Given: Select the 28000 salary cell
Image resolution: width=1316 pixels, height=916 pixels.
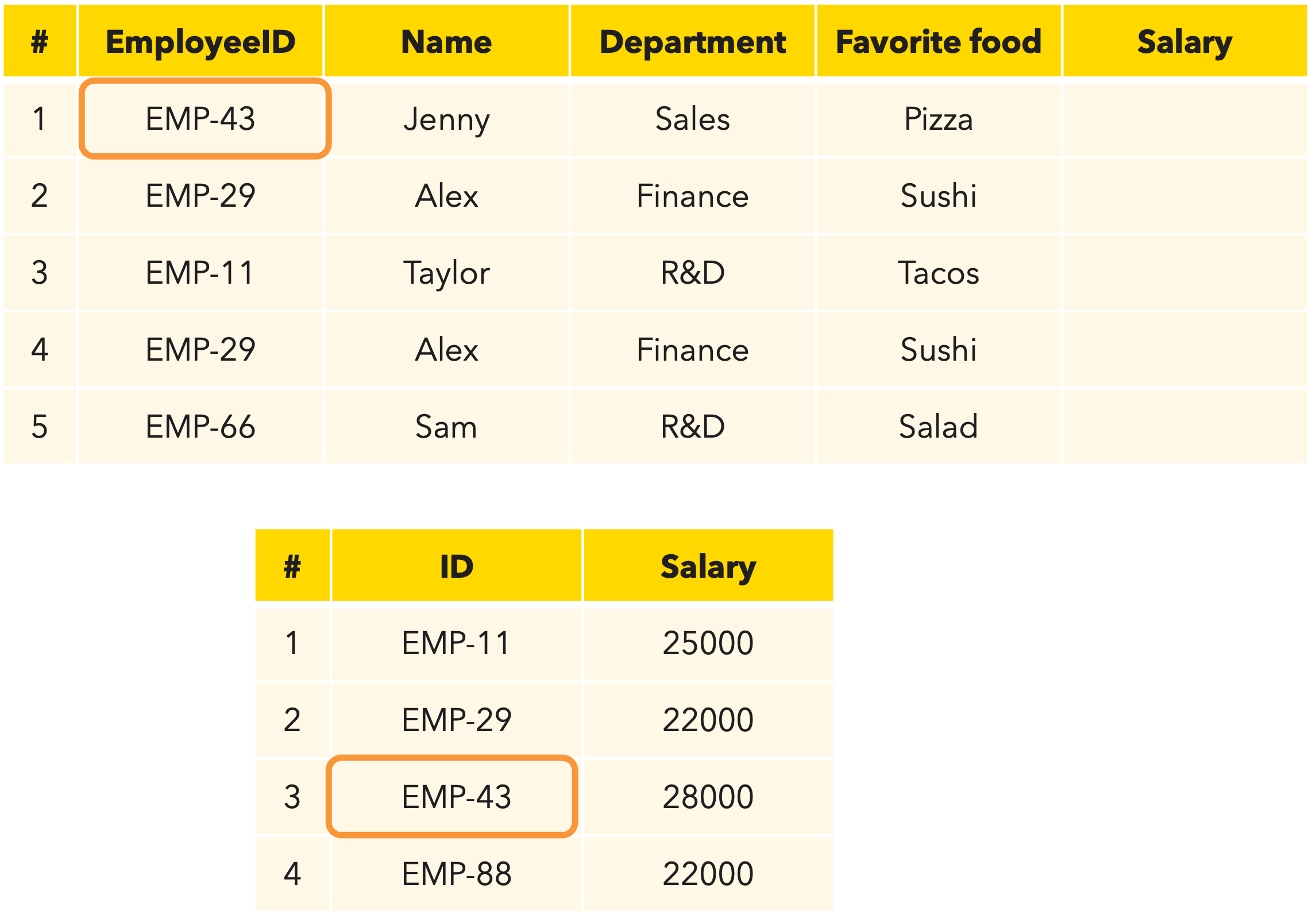Looking at the screenshot, I should (x=708, y=797).
